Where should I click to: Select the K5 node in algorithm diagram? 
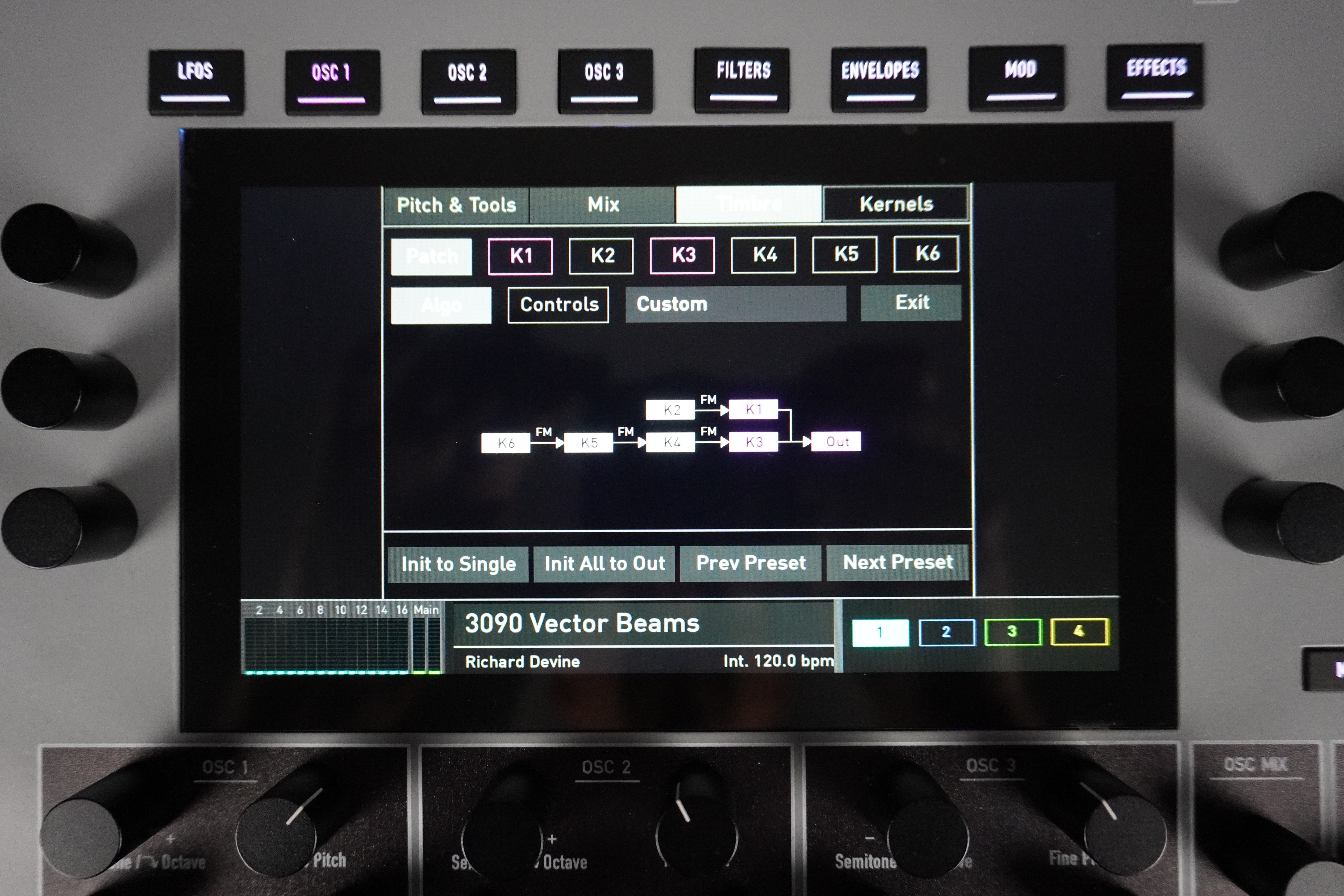(589, 443)
